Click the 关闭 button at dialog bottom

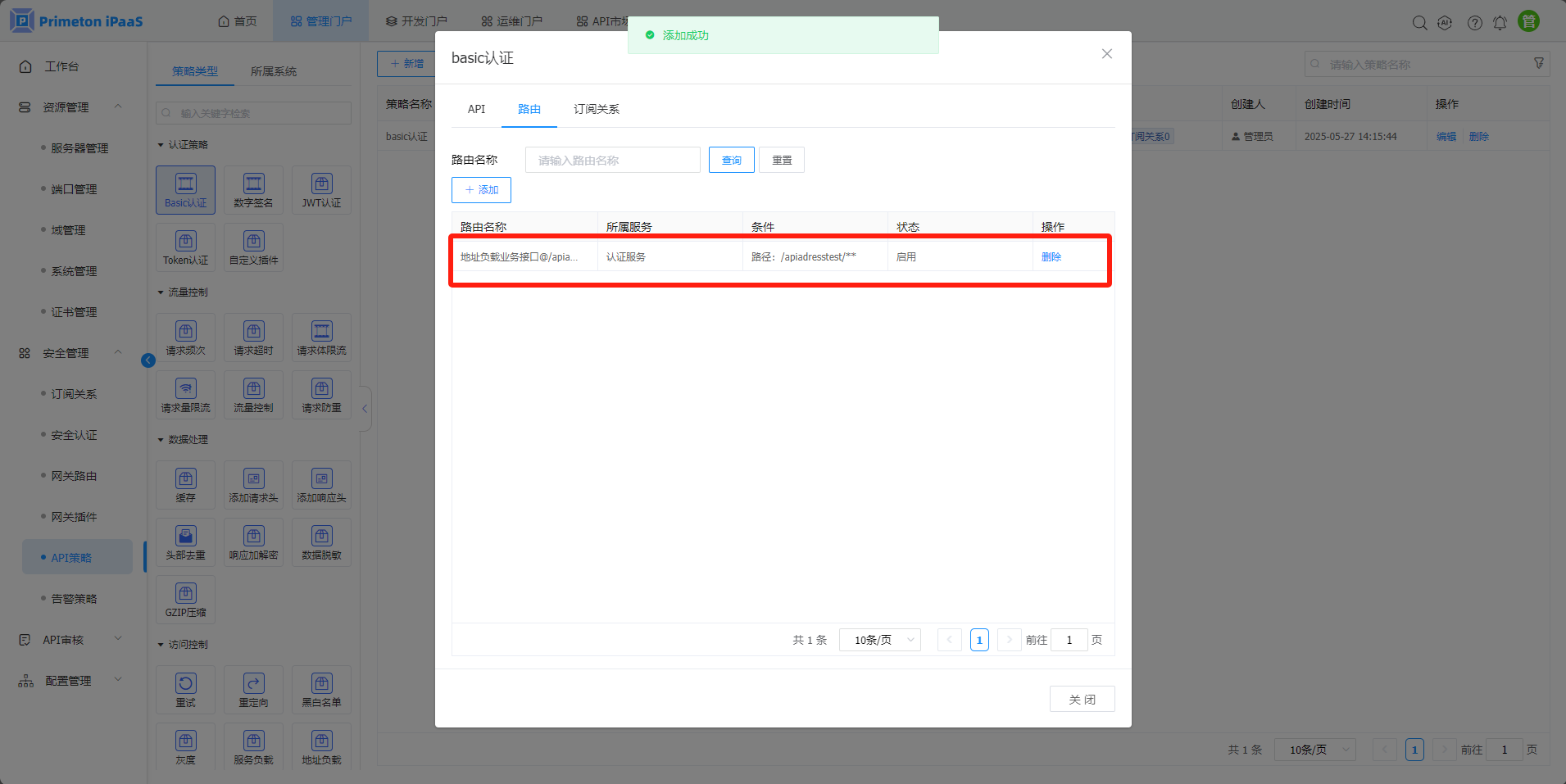click(1082, 700)
